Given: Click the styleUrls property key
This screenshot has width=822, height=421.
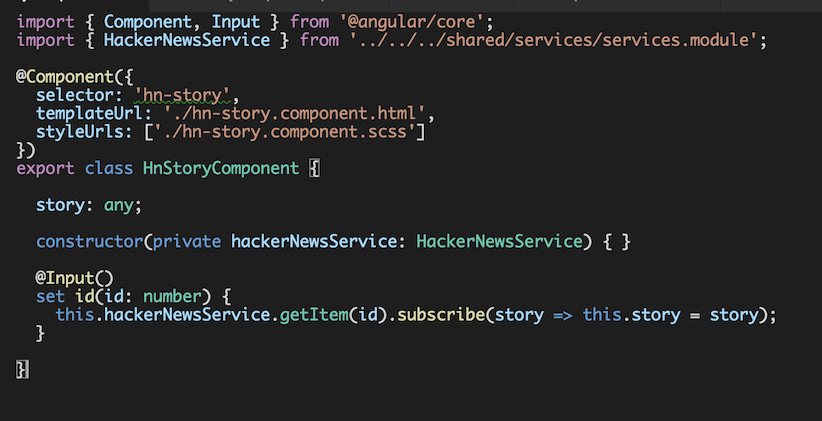Looking at the screenshot, I should pos(79,132).
